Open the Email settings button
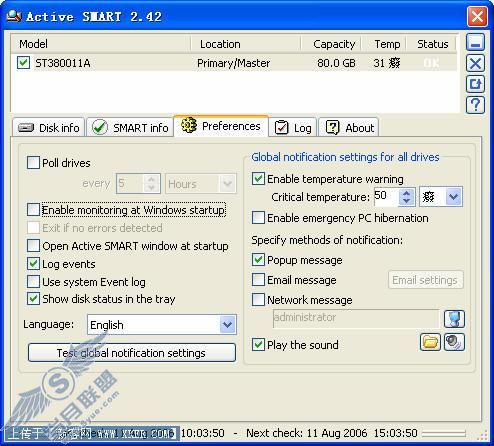The height and width of the screenshot is (446, 494). pyautogui.click(x=426, y=280)
